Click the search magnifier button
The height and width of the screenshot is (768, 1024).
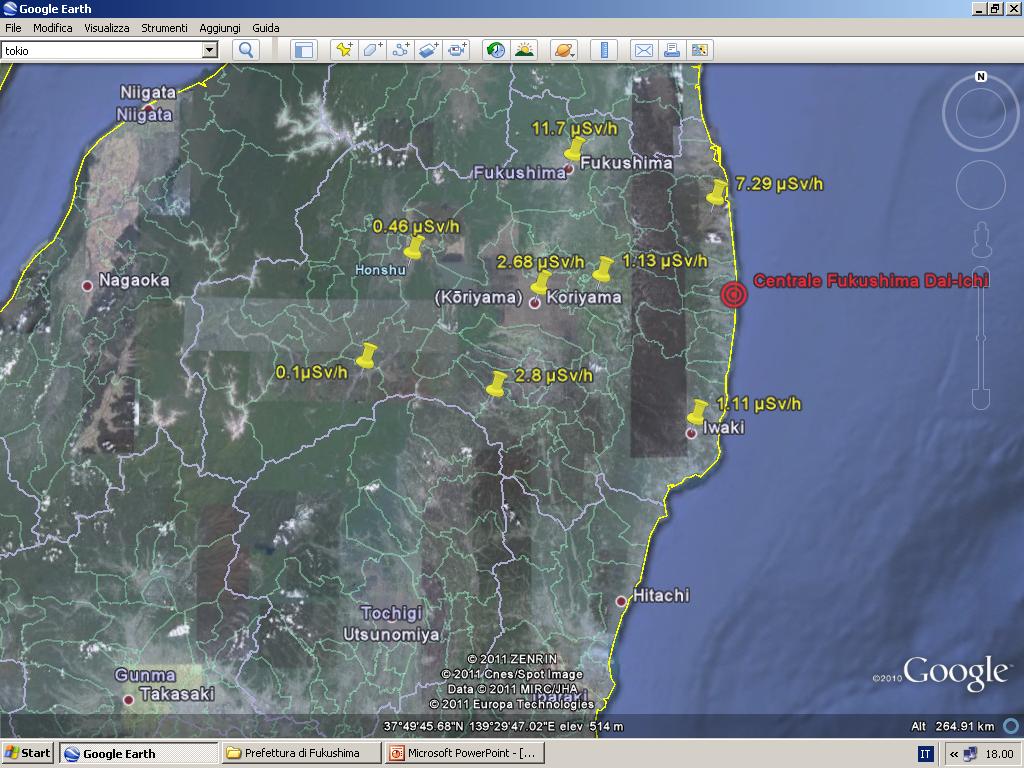246,50
